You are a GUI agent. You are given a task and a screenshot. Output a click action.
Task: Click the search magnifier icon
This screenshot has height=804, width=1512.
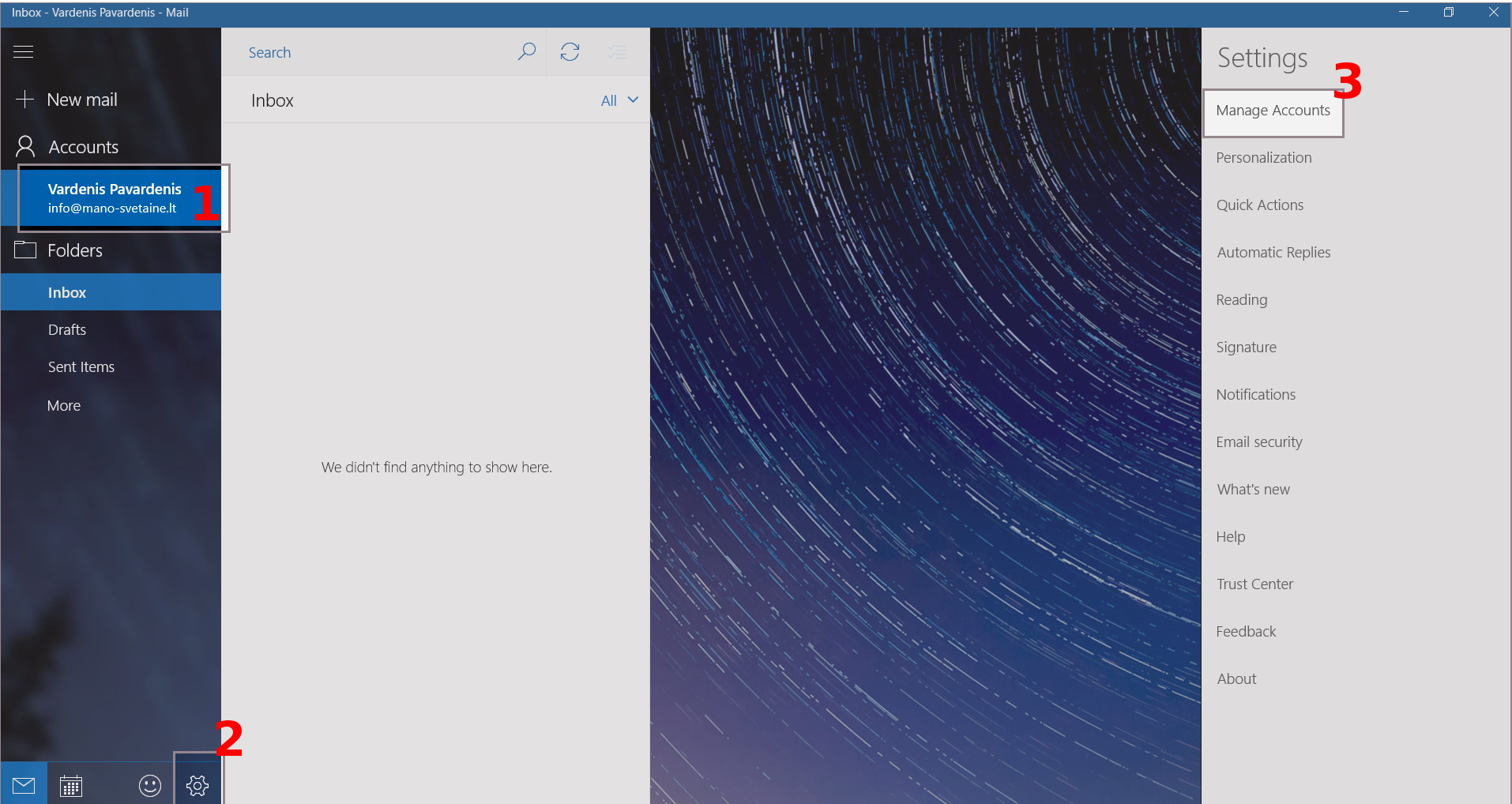point(526,52)
